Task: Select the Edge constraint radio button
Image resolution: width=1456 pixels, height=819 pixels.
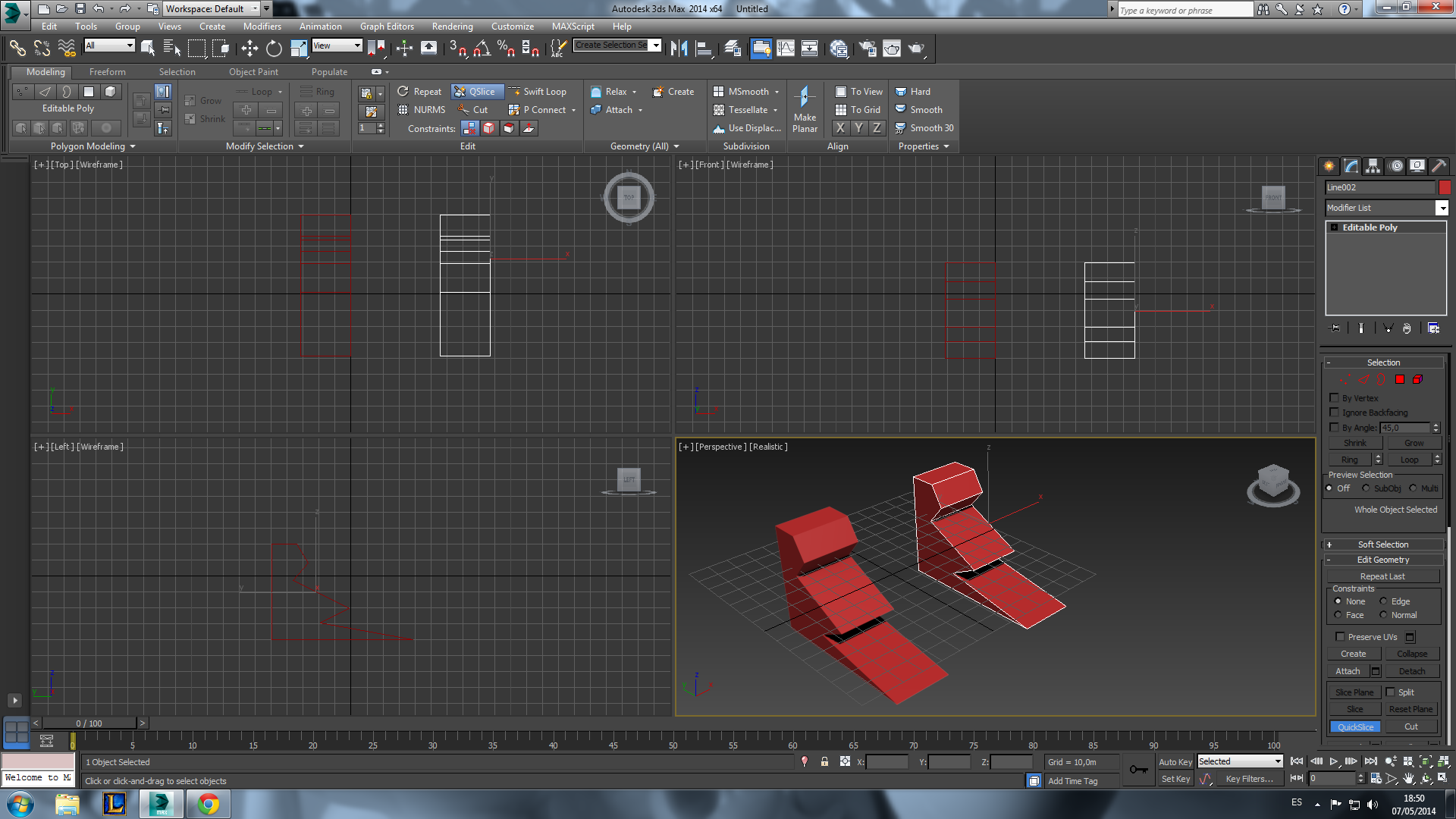Action: click(x=1383, y=601)
